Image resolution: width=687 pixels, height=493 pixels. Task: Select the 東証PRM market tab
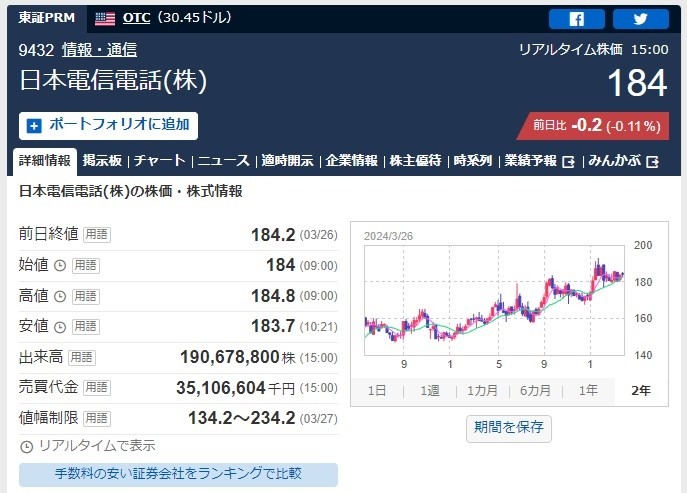(x=47, y=18)
